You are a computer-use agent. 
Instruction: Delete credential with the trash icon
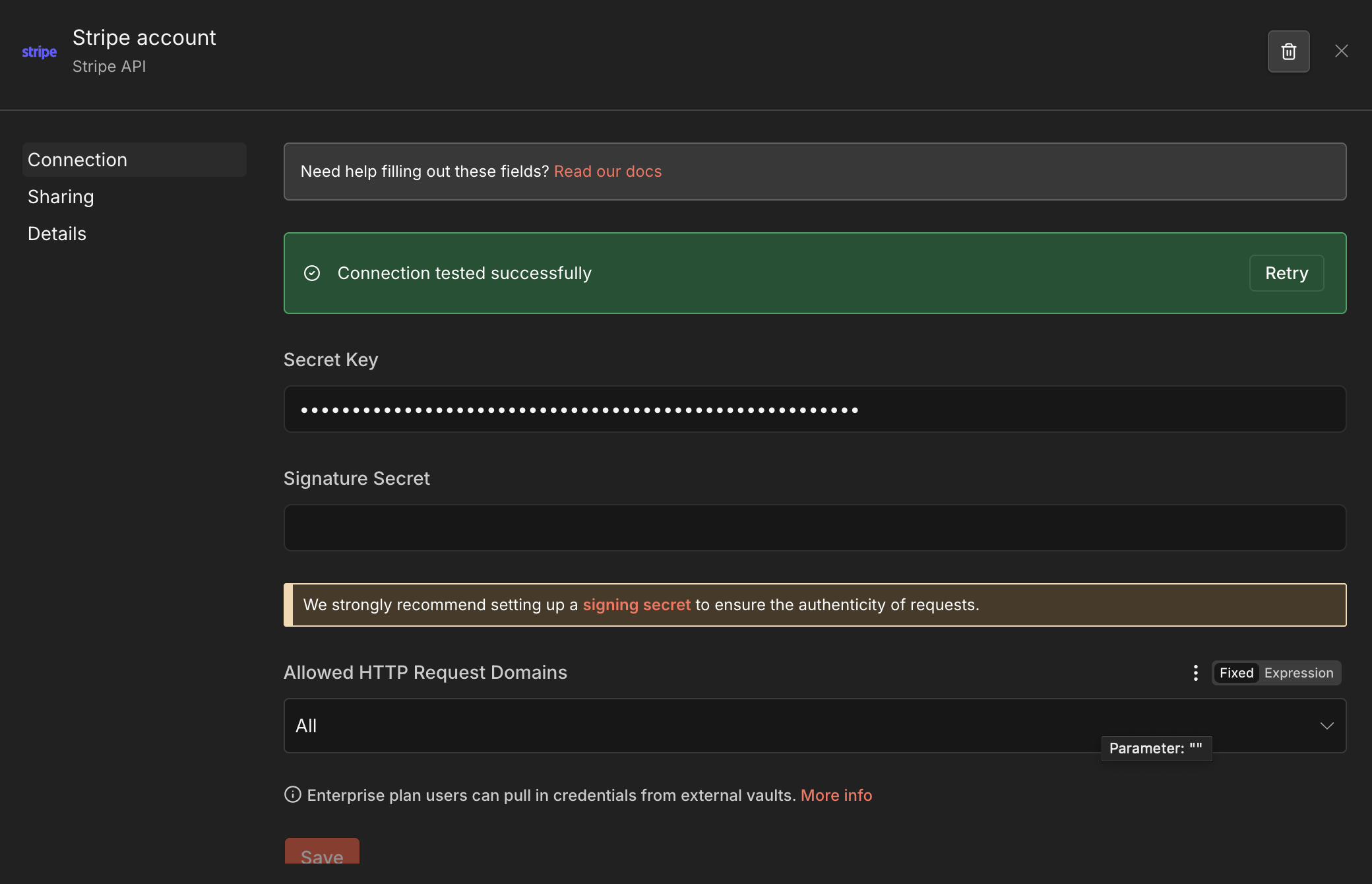click(x=1288, y=51)
